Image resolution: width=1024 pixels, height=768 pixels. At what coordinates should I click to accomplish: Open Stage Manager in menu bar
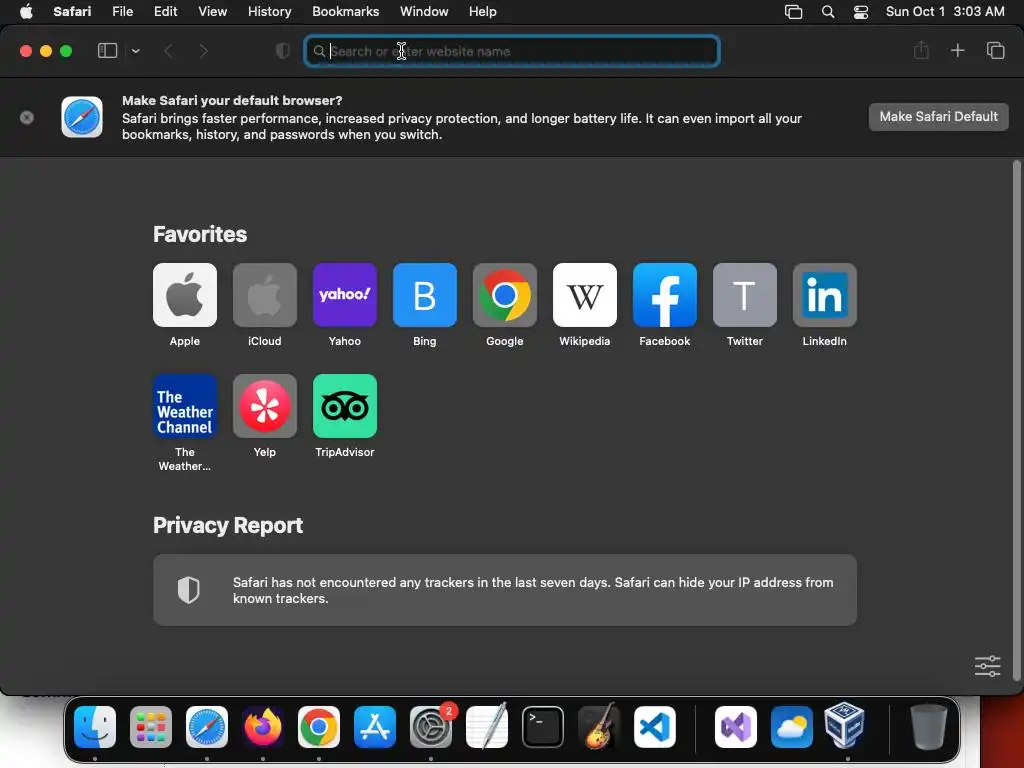coord(793,12)
